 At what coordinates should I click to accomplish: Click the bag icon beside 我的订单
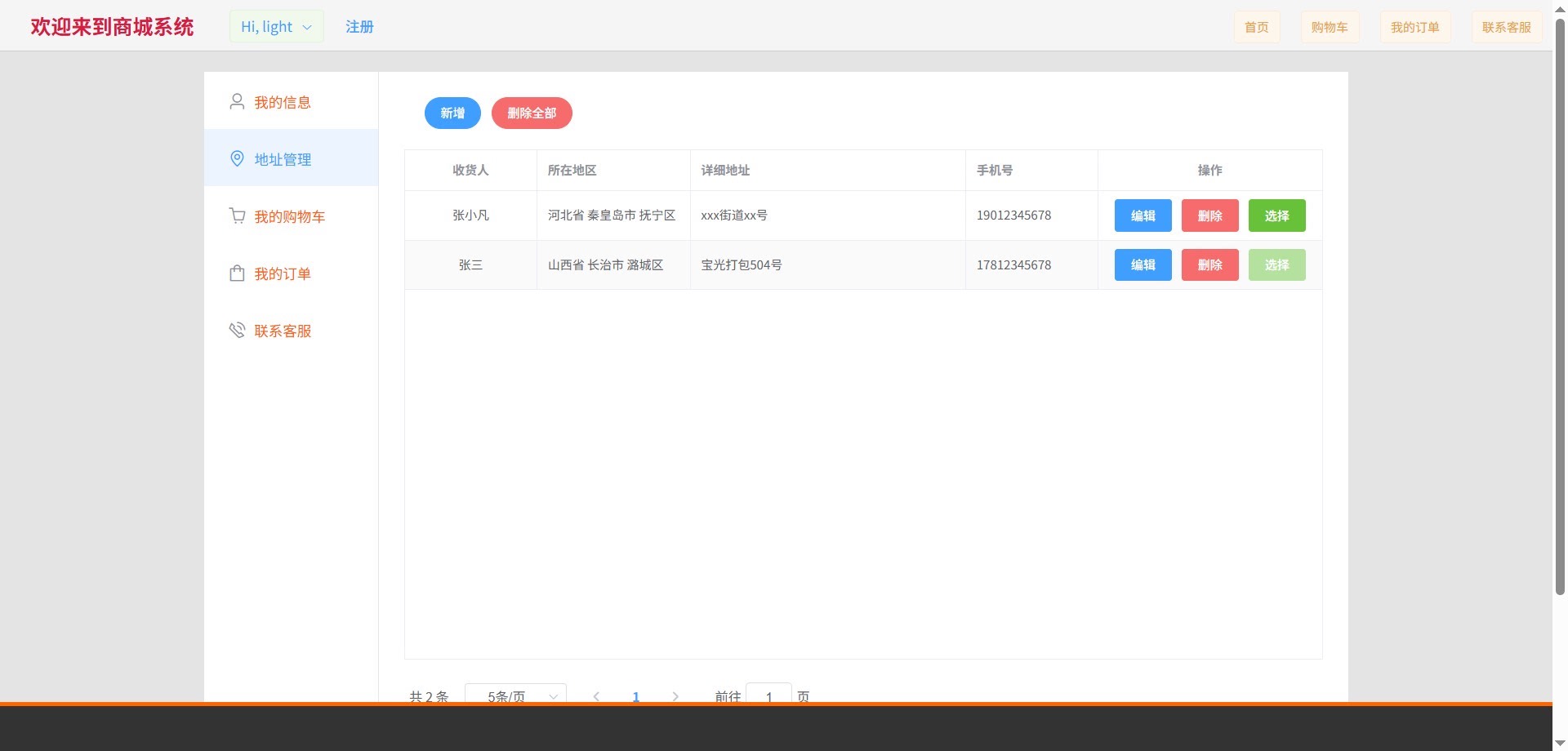pos(237,273)
